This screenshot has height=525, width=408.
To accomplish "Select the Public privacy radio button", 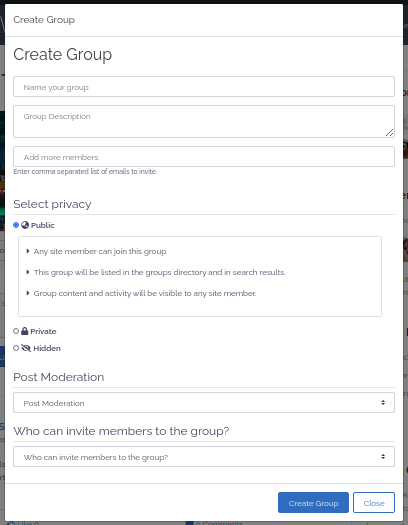I will pyautogui.click(x=16, y=225).
